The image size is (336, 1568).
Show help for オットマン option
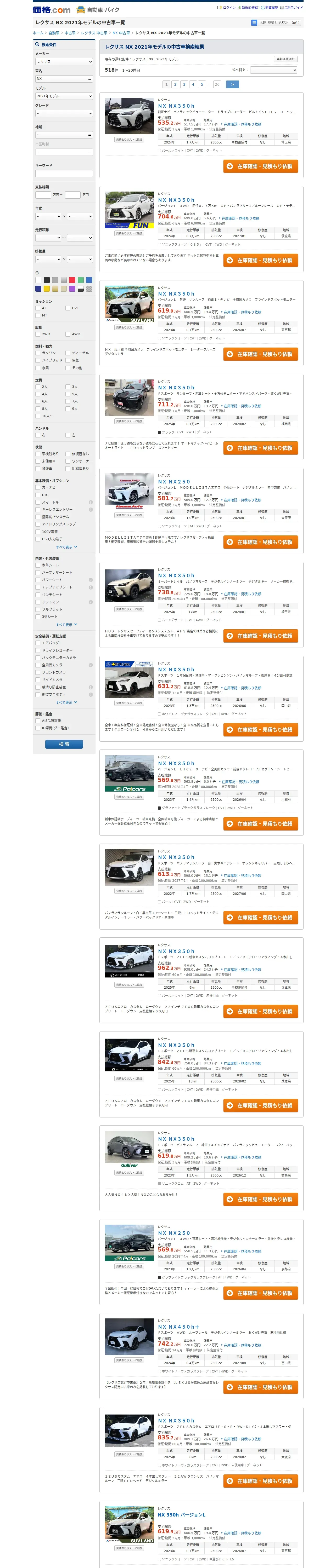[x=91, y=602]
